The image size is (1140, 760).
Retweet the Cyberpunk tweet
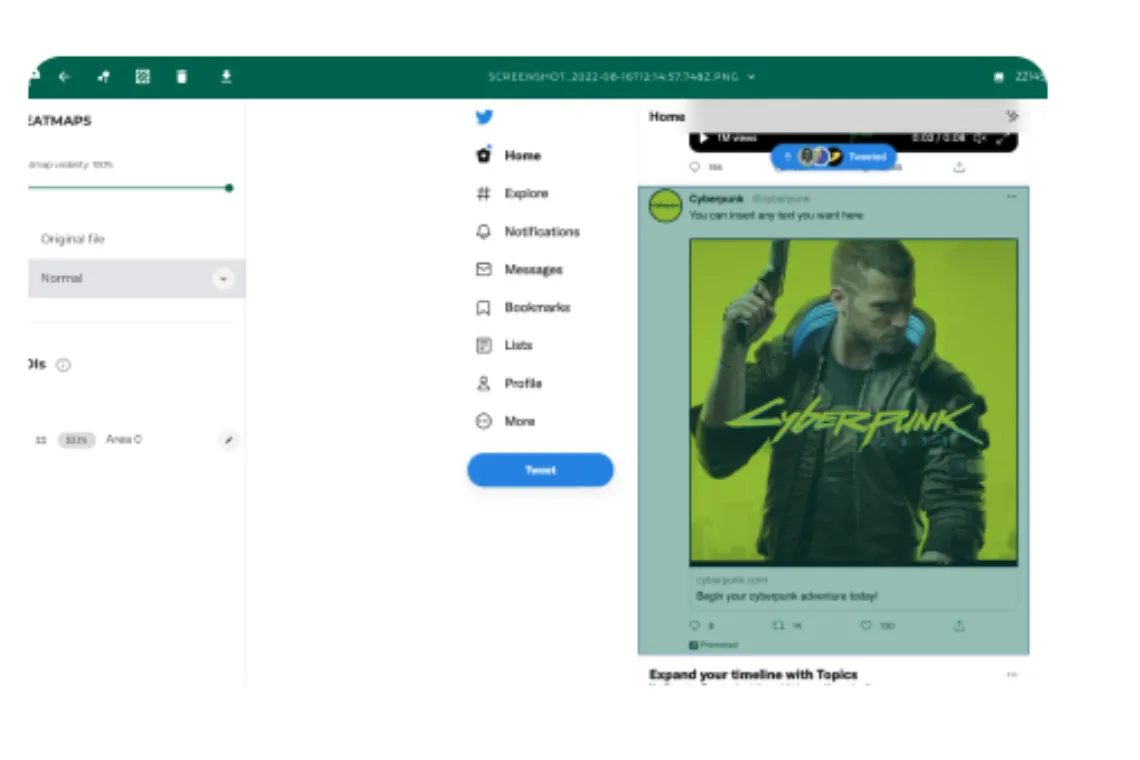coord(778,625)
